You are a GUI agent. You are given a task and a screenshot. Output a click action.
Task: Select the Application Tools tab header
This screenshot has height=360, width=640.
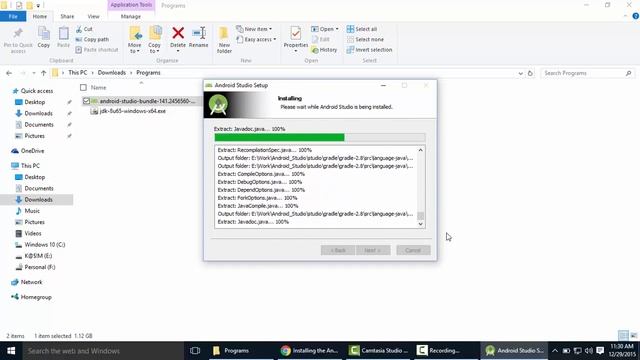point(131,5)
